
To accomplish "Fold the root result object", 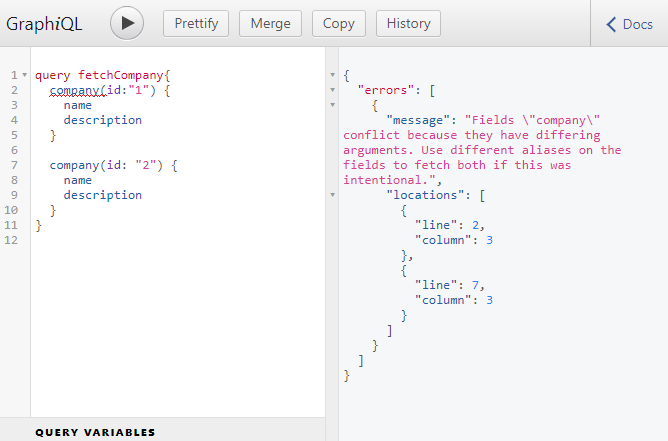I will tap(332, 75).
